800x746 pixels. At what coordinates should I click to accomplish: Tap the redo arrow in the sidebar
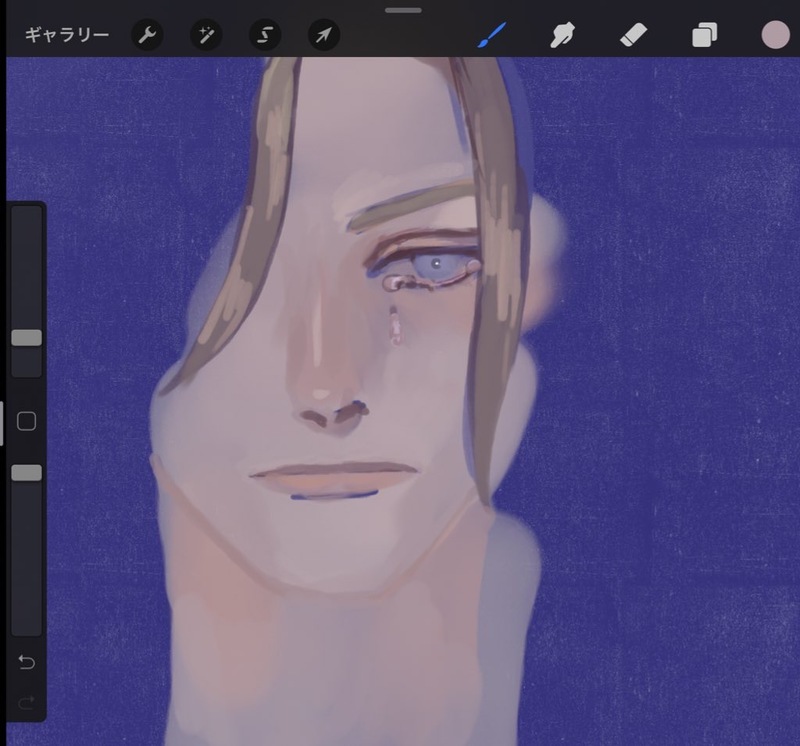(x=27, y=702)
